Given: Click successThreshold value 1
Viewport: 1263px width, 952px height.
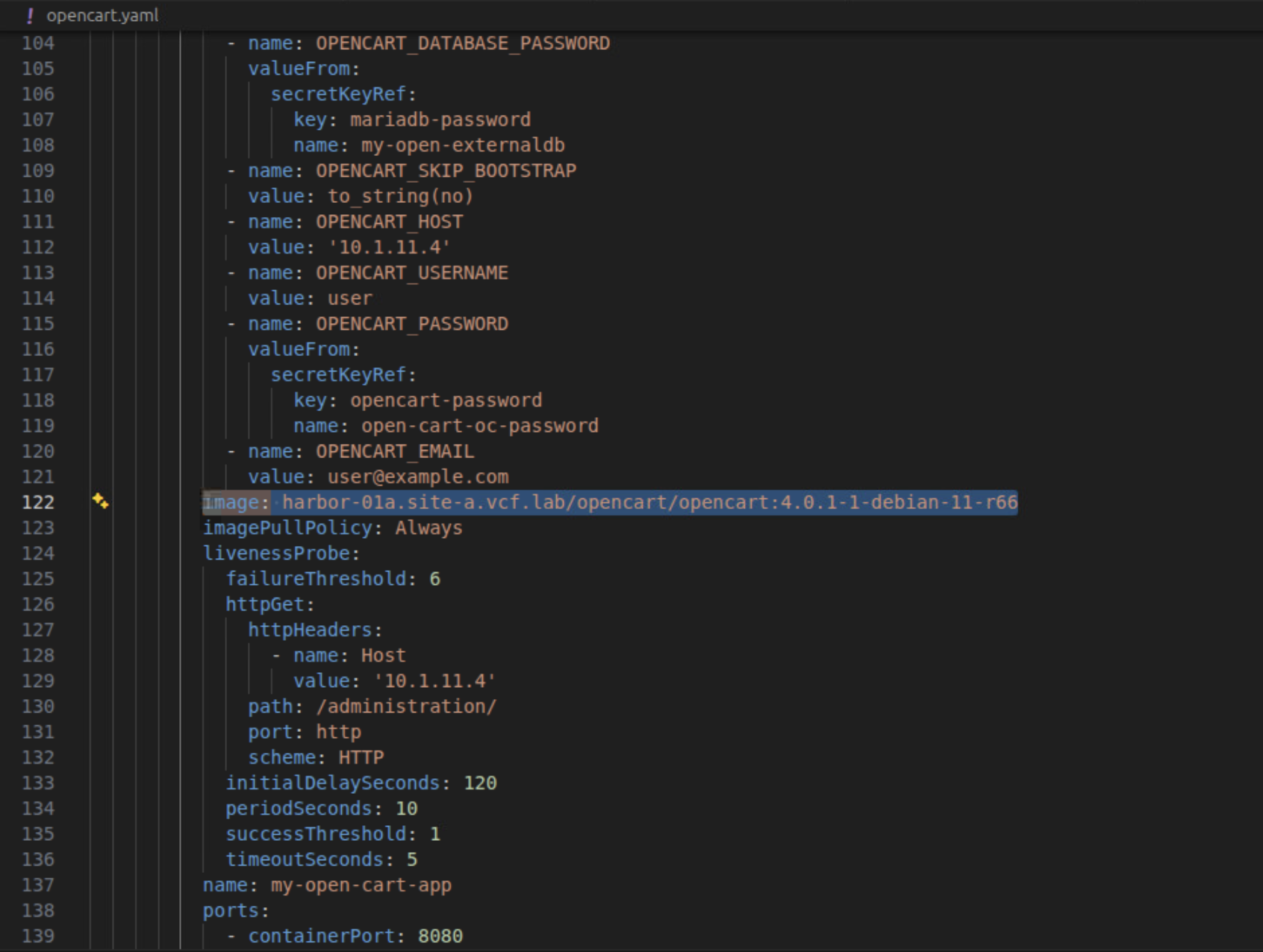Looking at the screenshot, I should 434,833.
